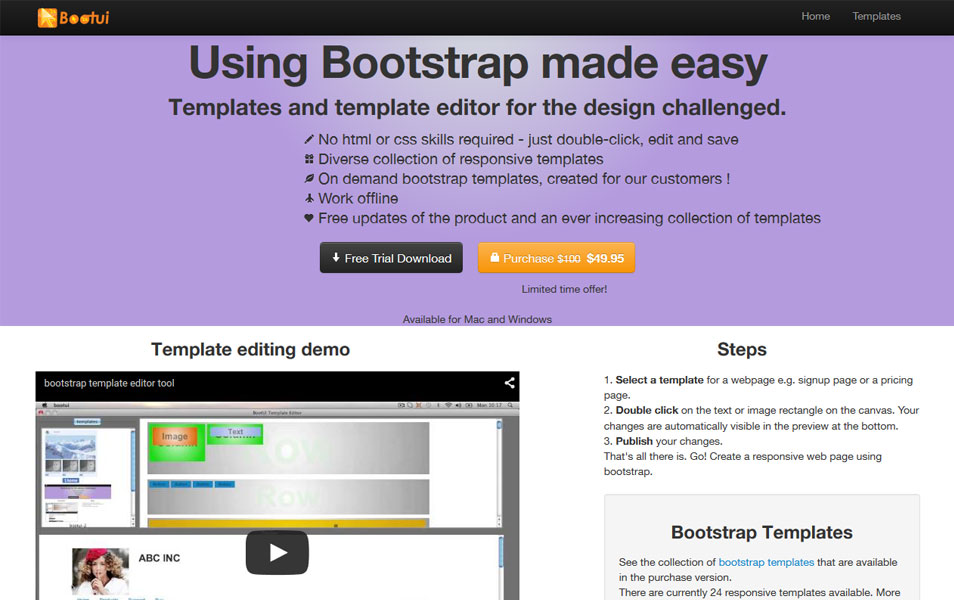Click the 'Limited time offer!' text

point(564,289)
